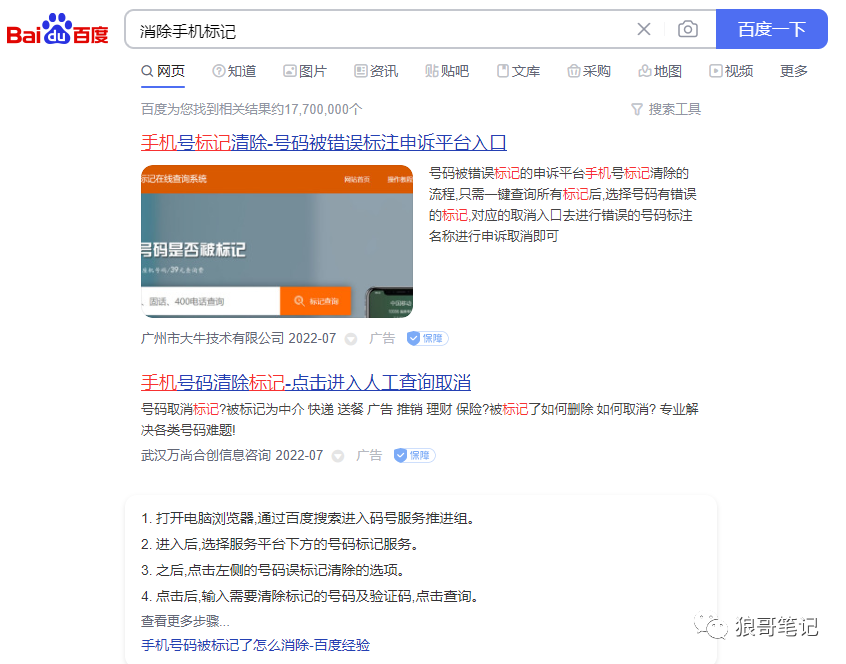Click 保障 badge under 广州市大牛技术有限公司
Screen dimensions: 846x664
(x=427, y=338)
